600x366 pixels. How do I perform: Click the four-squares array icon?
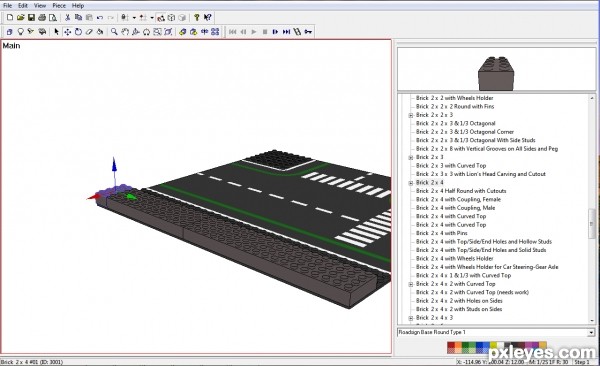point(215,32)
